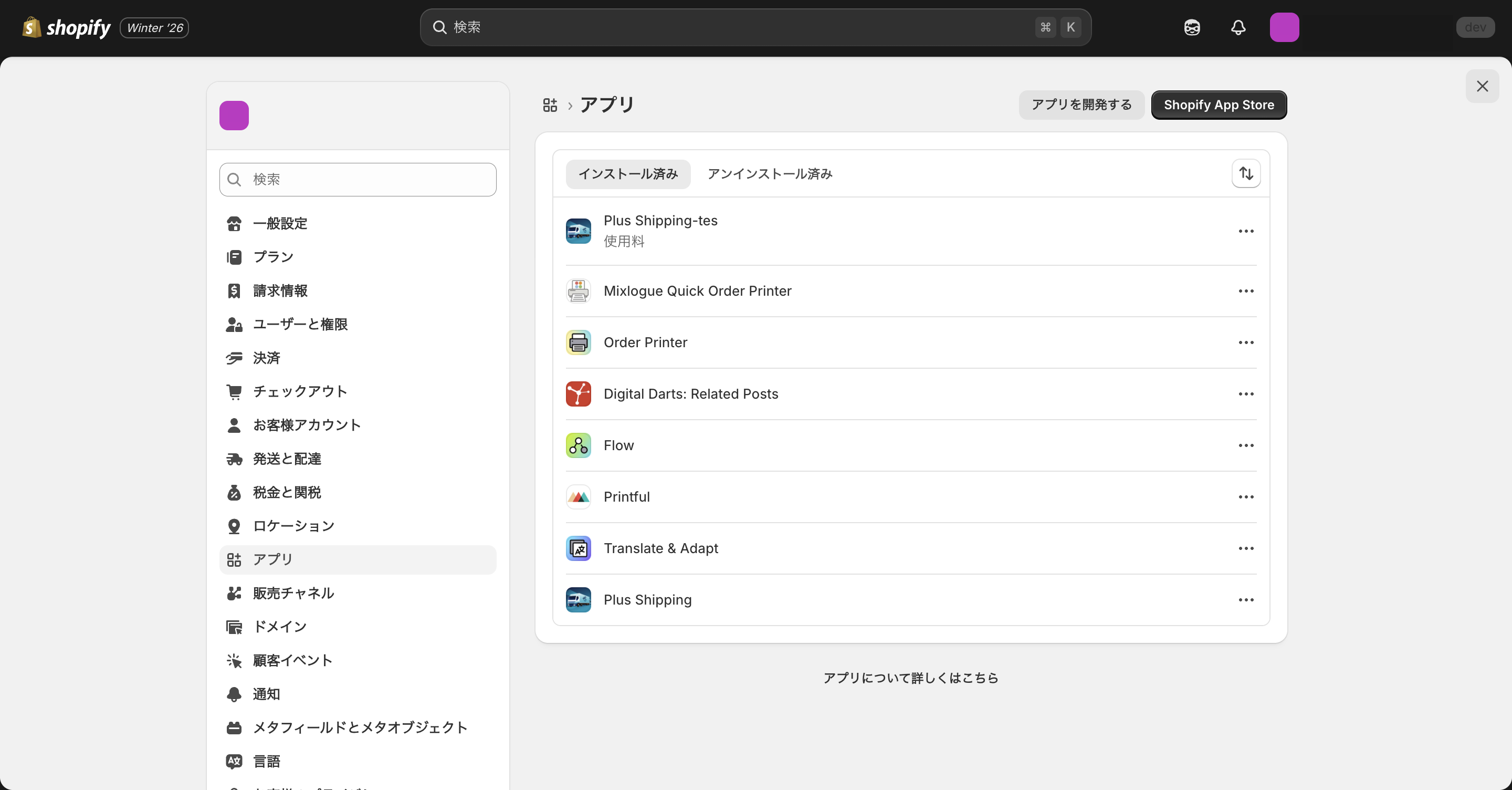Open the Printful app
Viewport: 1512px width, 790px height.
coord(626,496)
